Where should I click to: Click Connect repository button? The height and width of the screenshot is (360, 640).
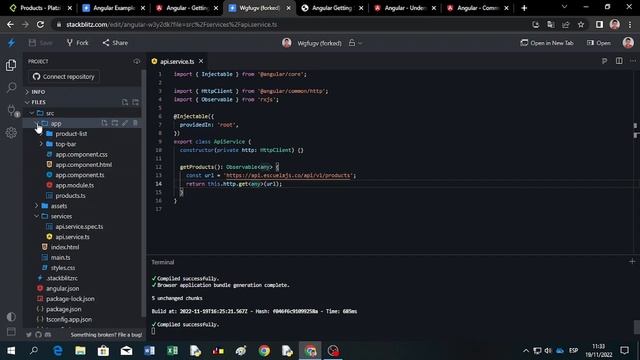[x=64, y=76]
